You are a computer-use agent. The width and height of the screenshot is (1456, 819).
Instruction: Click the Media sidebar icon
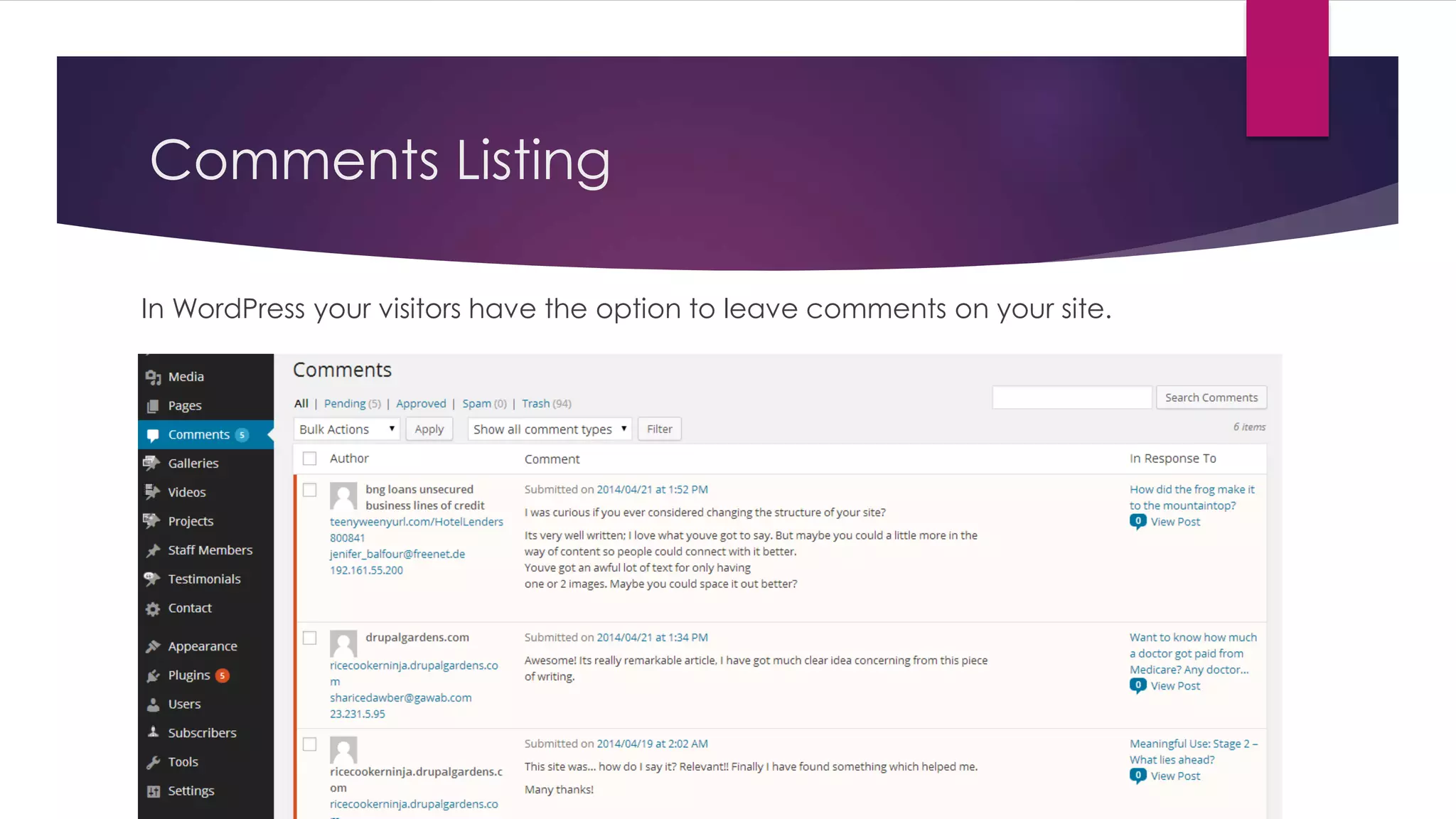pos(153,377)
